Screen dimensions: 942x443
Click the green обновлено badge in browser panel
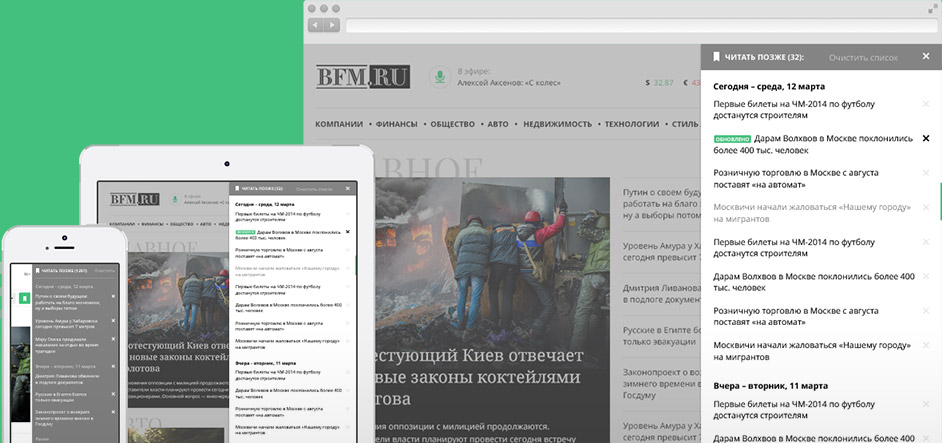pos(732,139)
